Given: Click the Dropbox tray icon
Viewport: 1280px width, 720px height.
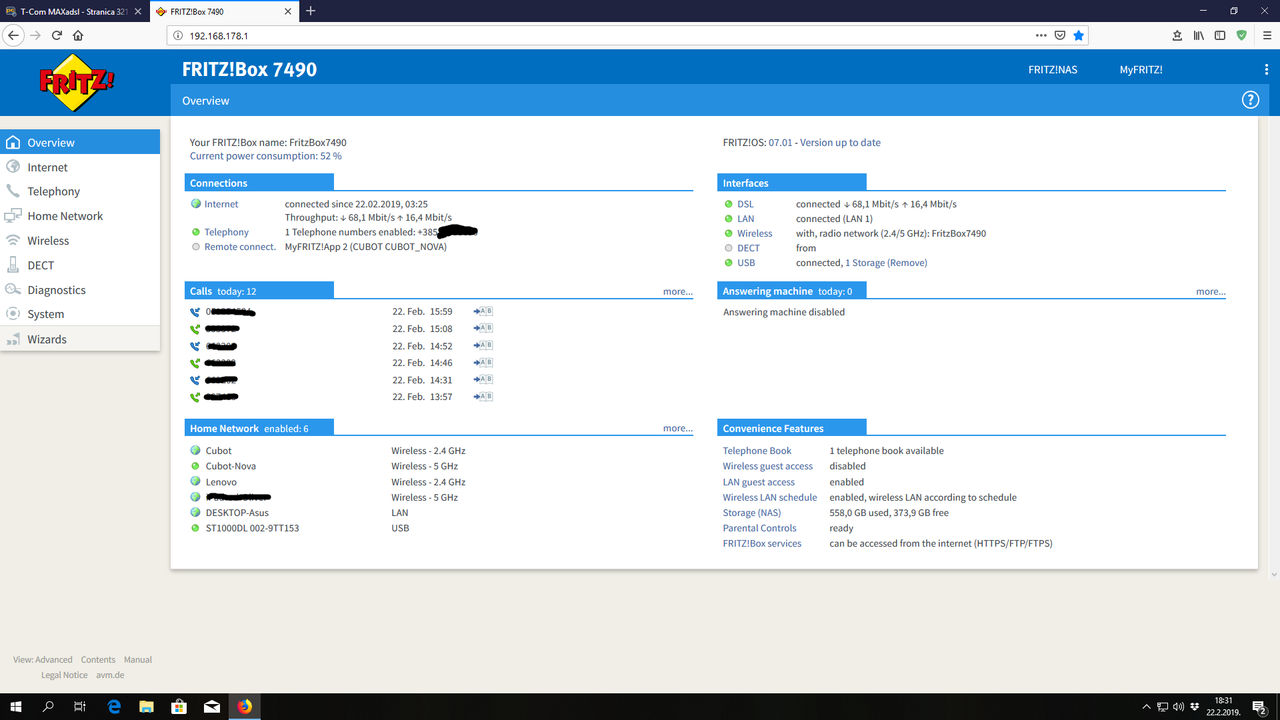Looking at the screenshot, I should click(1197, 706).
